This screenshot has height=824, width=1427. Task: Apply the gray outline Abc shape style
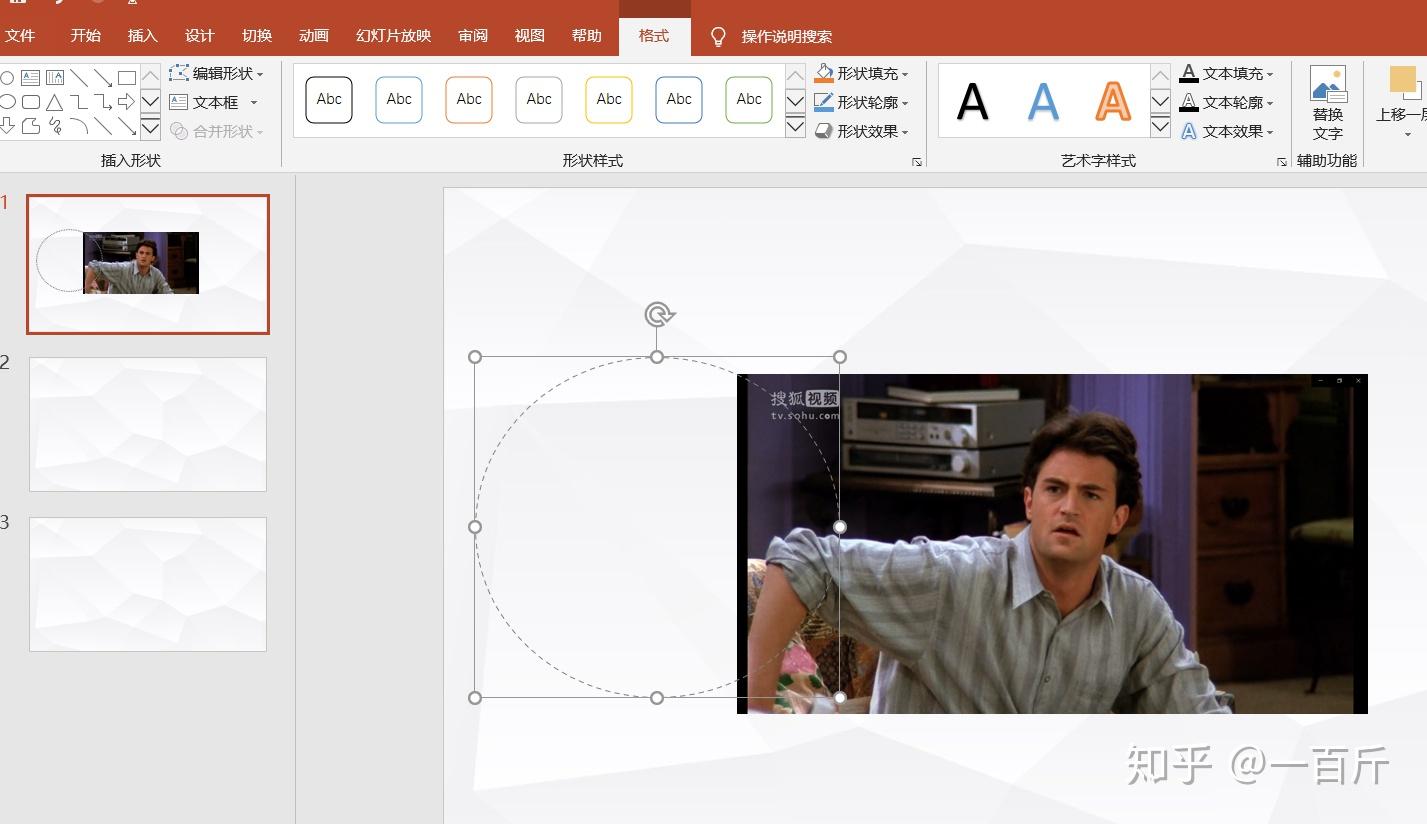point(539,100)
